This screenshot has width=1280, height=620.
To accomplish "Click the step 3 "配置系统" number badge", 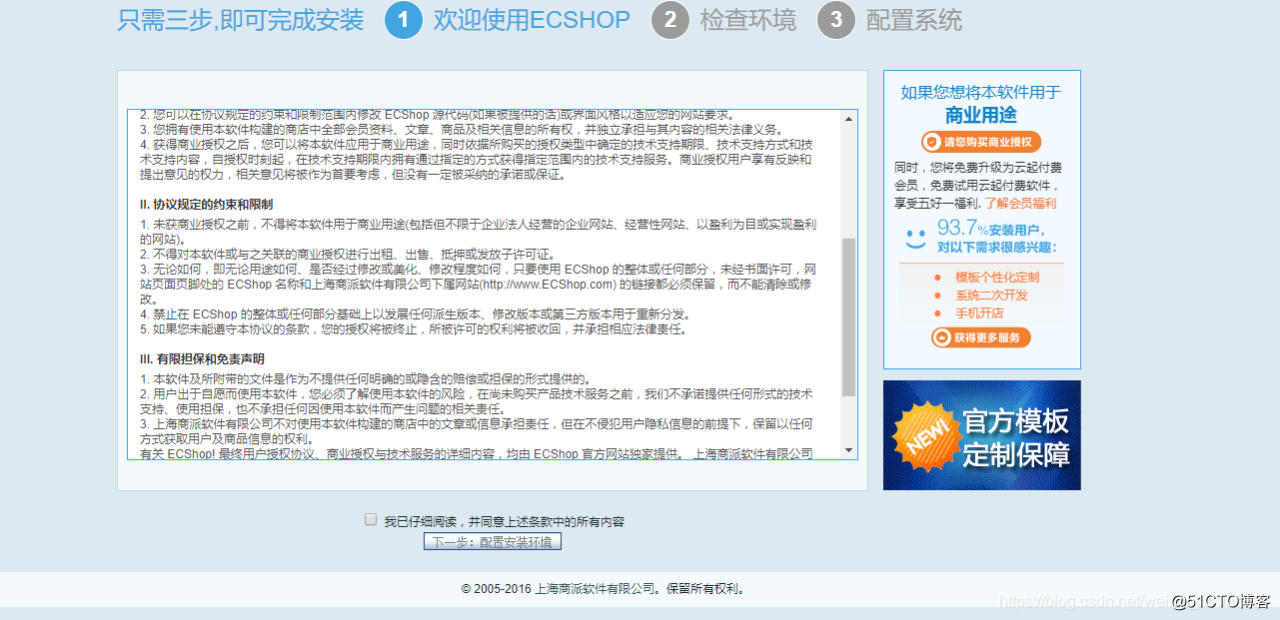I will point(836,20).
